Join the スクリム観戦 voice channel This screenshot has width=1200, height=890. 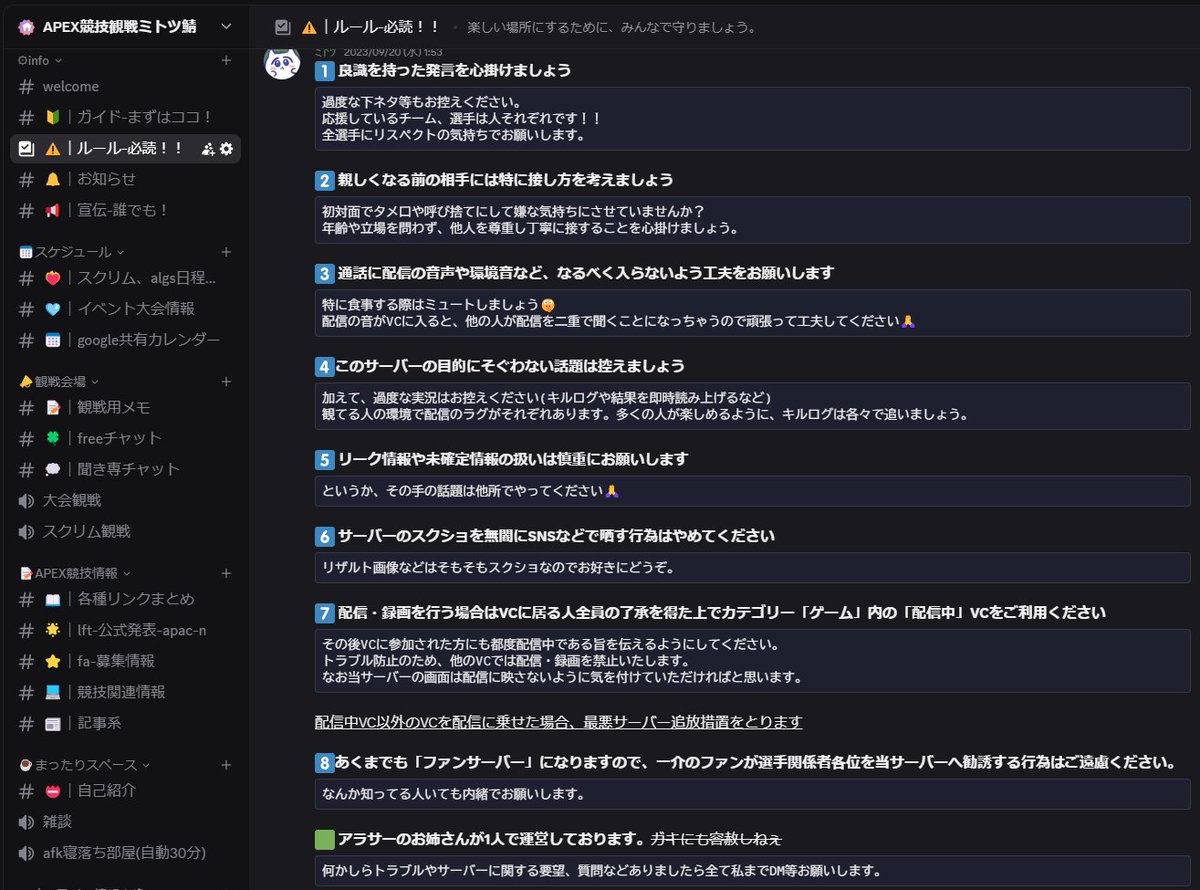click(x=125, y=531)
